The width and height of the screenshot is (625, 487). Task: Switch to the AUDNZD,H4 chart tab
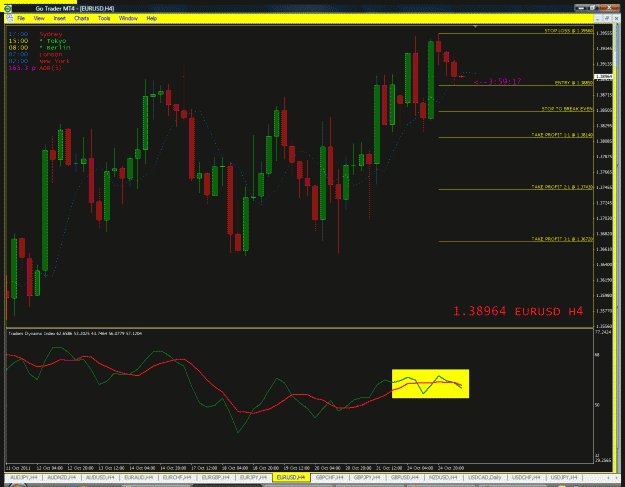(x=61, y=477)
